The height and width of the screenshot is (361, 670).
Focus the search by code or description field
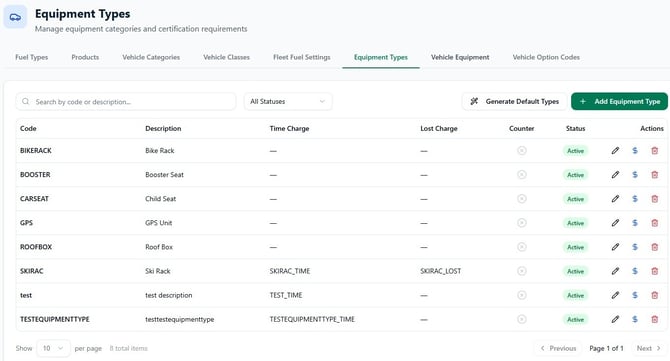tap(126, 102)
